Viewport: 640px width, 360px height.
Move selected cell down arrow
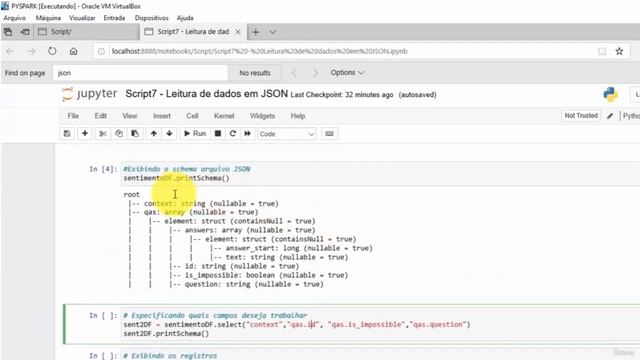pos(169,133)
